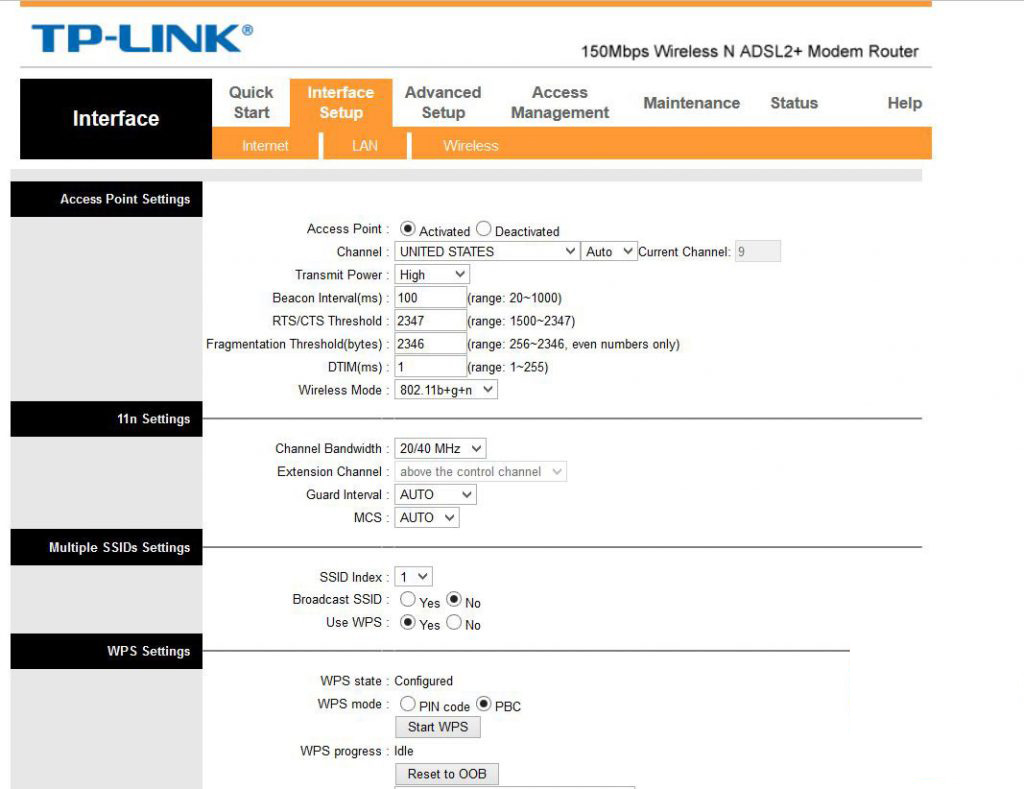Image resolution: width=1024 pixels, height=789 pixels.
Task: Expand the SSID Index dropdown
Action: (414, 577)
